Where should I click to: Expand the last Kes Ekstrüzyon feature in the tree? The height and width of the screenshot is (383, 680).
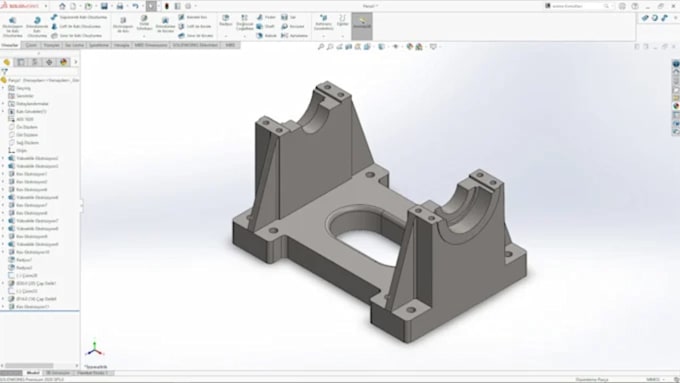[3, 307]
